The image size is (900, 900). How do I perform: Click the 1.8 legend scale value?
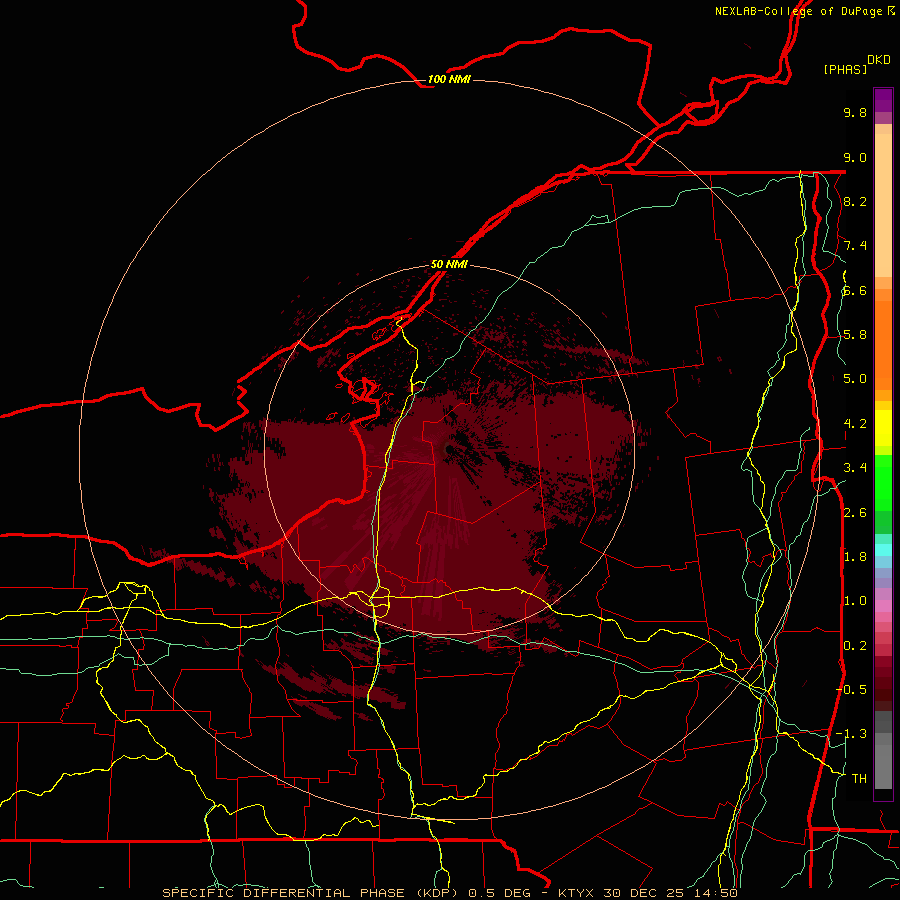pos(855,556)
